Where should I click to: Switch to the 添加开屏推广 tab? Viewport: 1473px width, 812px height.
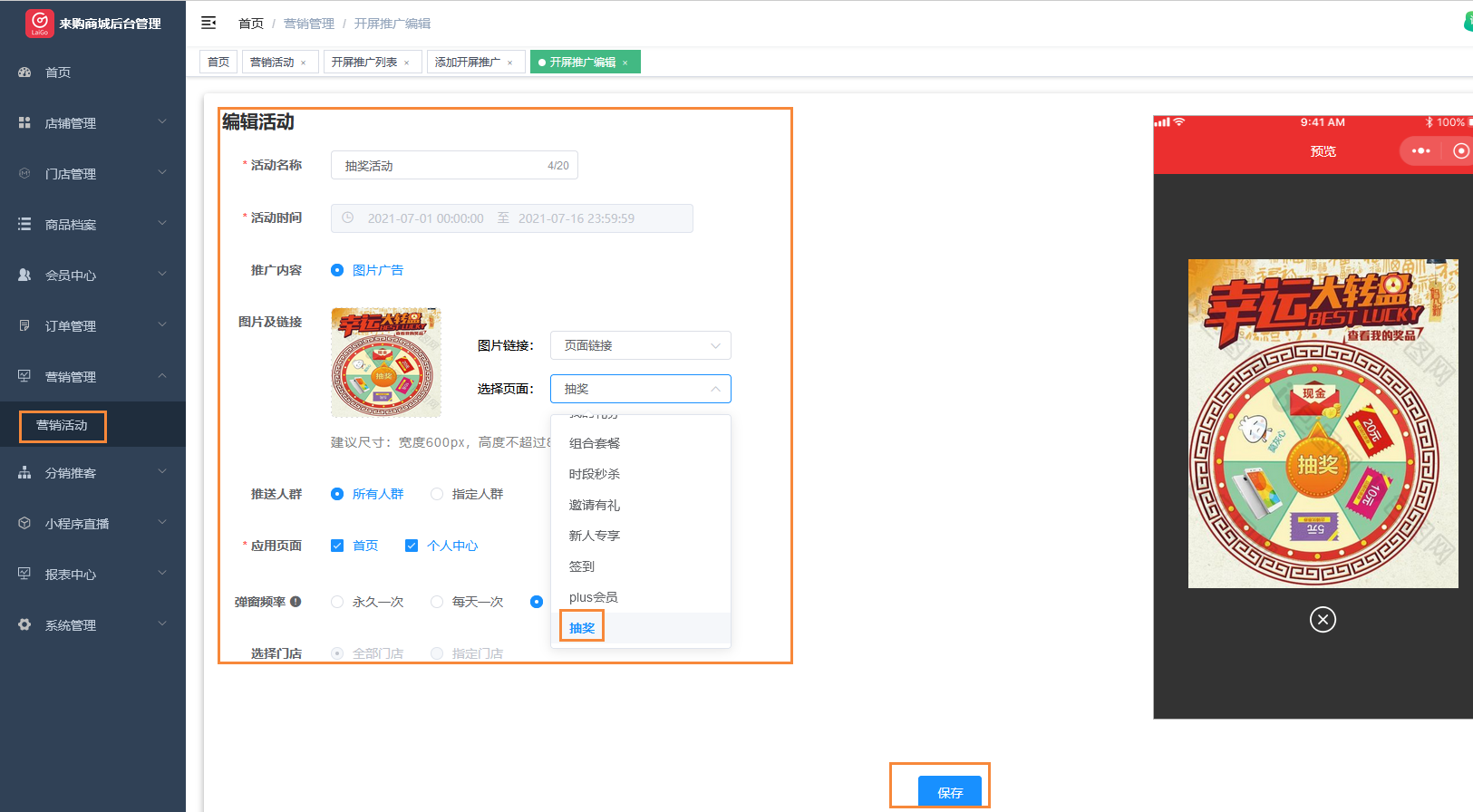(468, 63)
